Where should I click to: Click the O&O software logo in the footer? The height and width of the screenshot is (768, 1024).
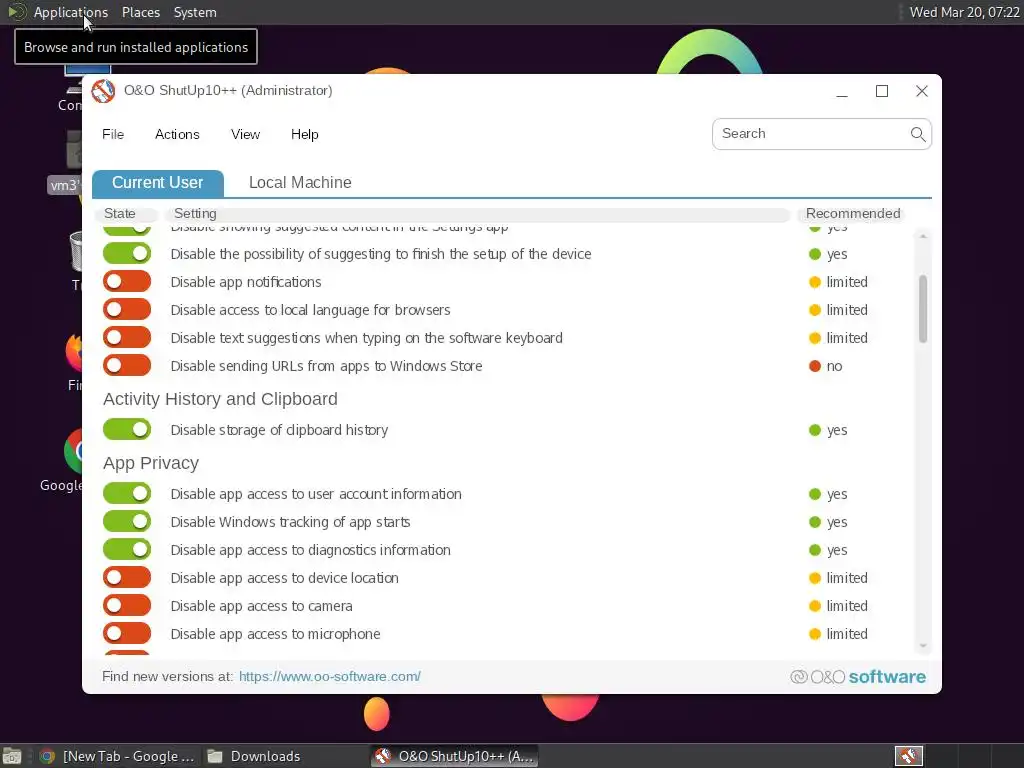(x=857, y=677)
